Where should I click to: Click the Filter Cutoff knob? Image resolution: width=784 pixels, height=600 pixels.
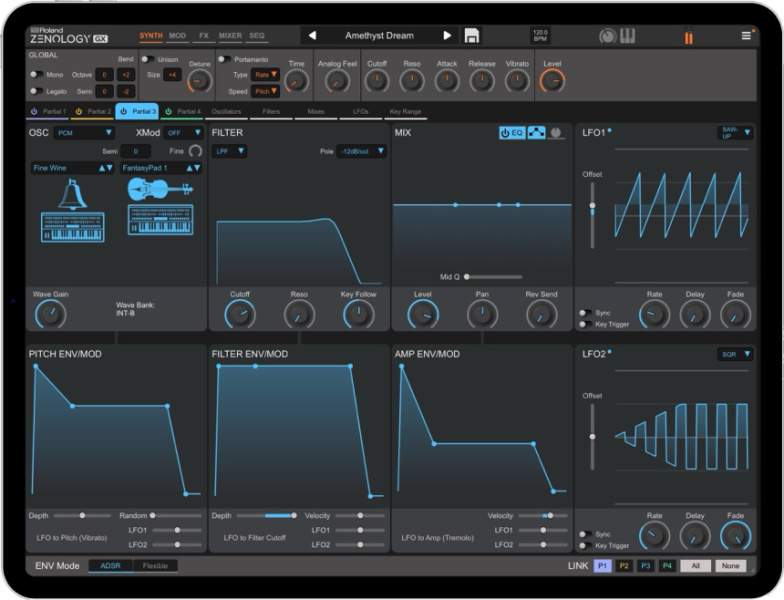point(240,314)
